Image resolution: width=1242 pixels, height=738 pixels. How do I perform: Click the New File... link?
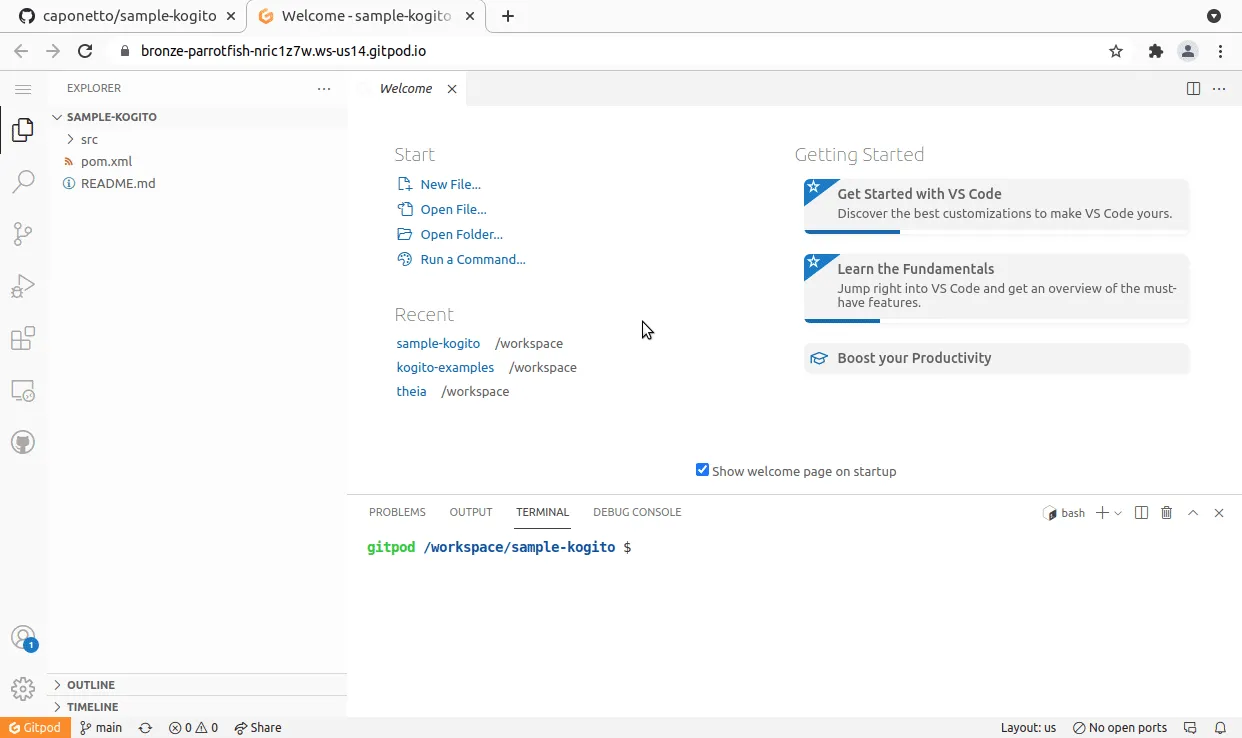click(450, 184)
